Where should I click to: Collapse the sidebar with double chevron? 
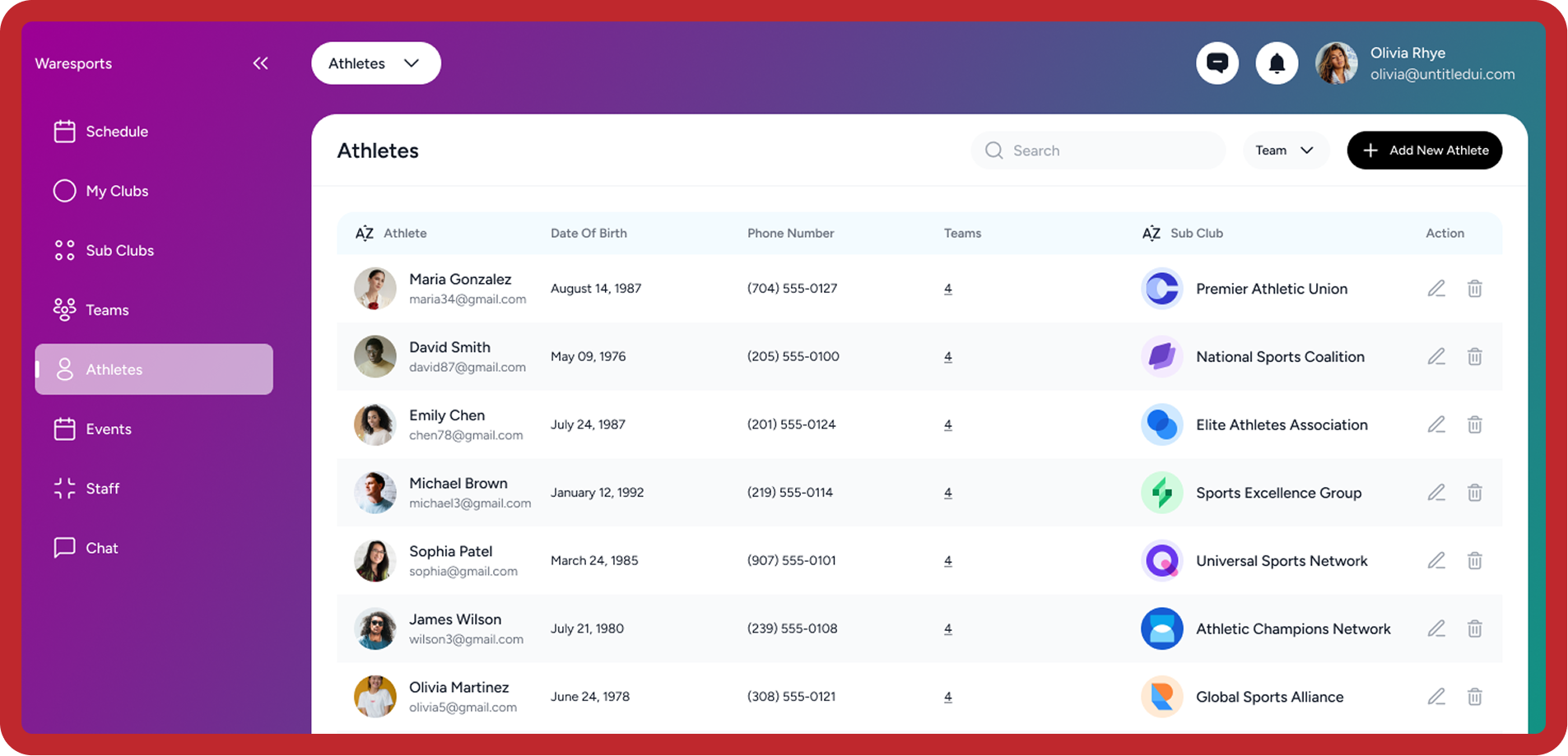coord(260,63)
